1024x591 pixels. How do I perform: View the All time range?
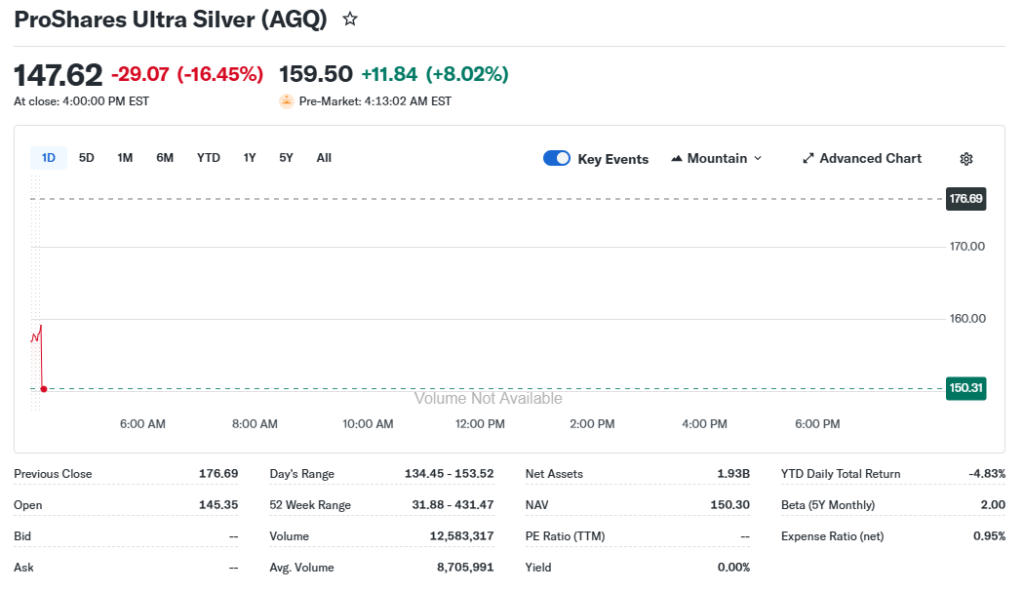coord(324,158)
